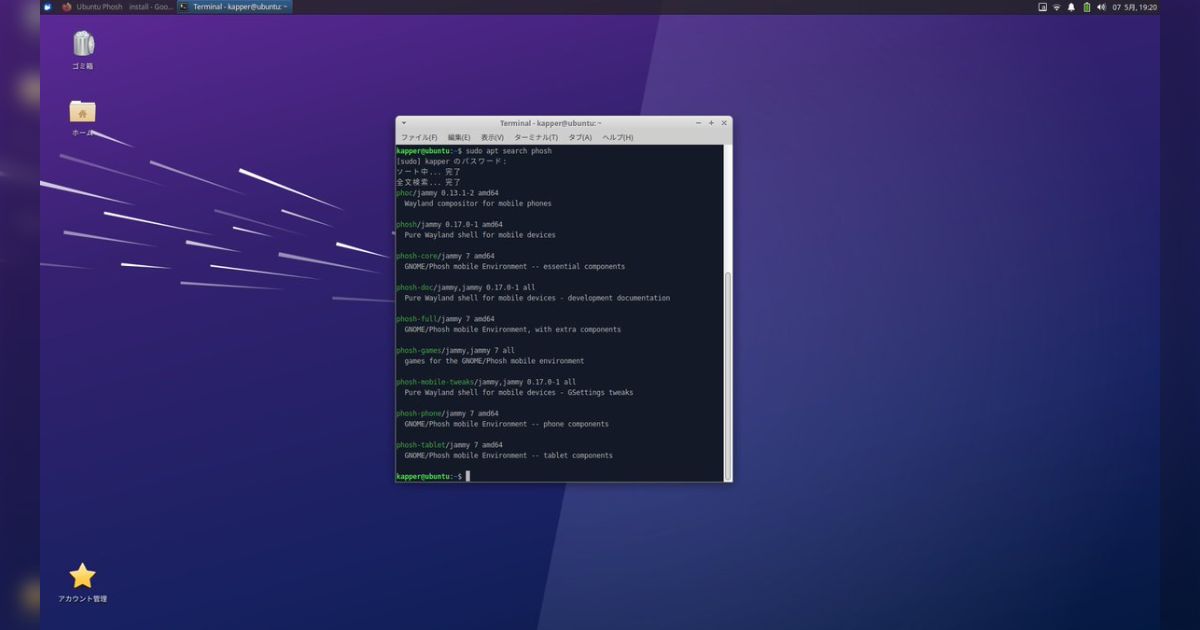Mute sound using the speaker icon
Image resolution: width=1200 pixels, height=630 pixels.
pyautogui.click(x=1103, y=6)
